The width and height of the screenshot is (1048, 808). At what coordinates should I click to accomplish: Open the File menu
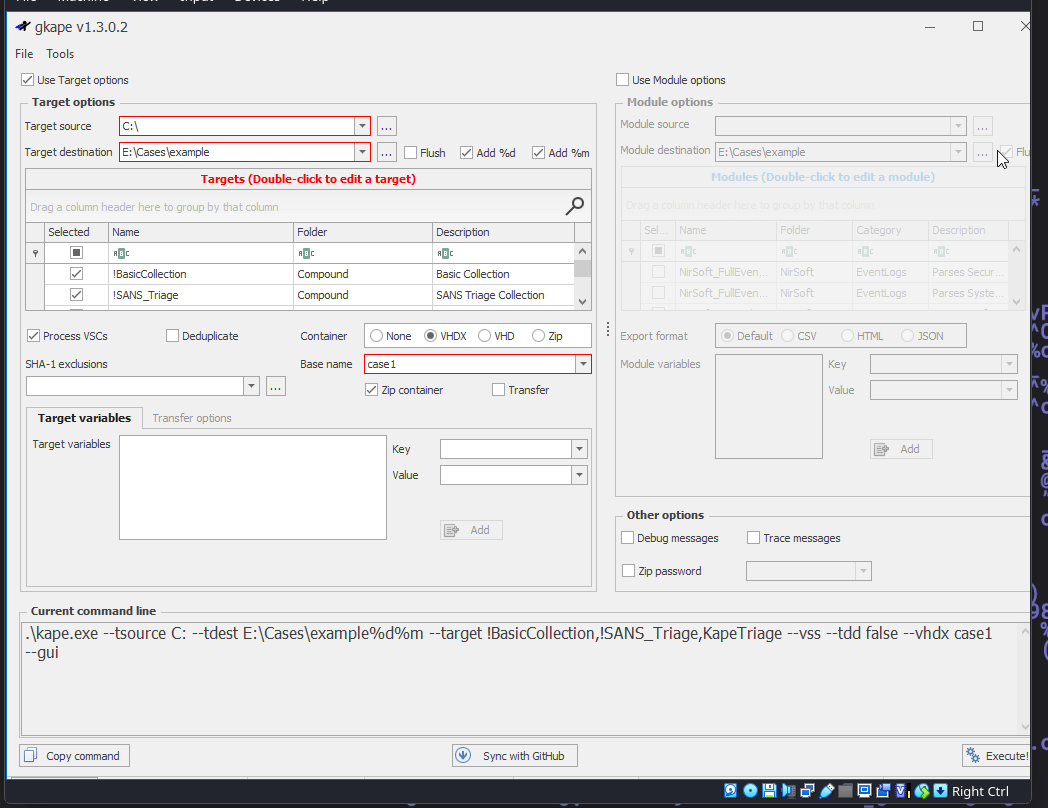point(24,54)
